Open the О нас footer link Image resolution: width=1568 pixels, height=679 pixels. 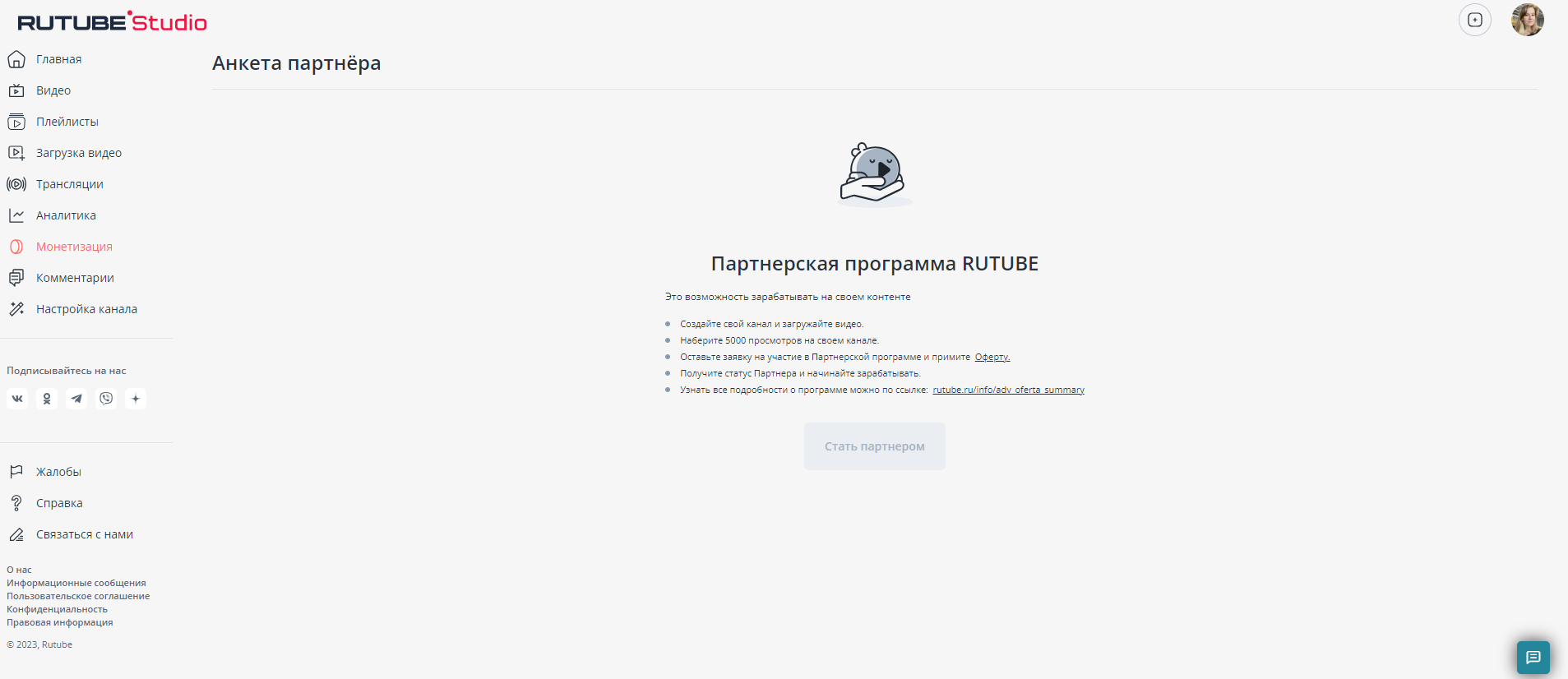click(x=19, y=570)
